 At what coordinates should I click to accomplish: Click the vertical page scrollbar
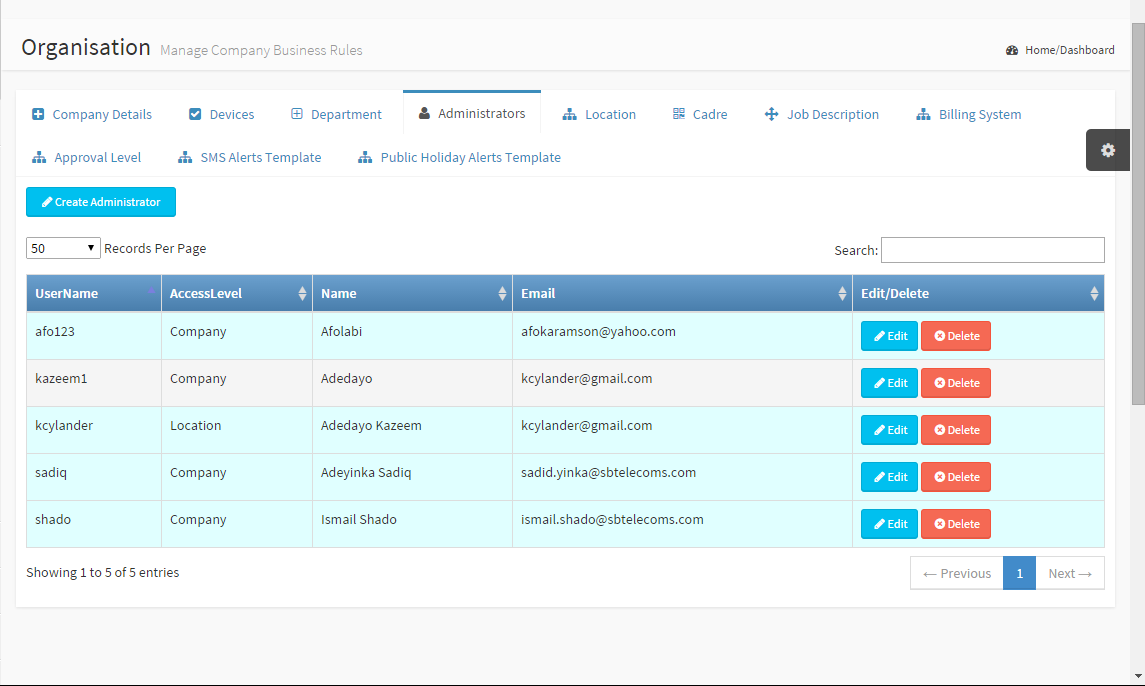point(1137,210)
